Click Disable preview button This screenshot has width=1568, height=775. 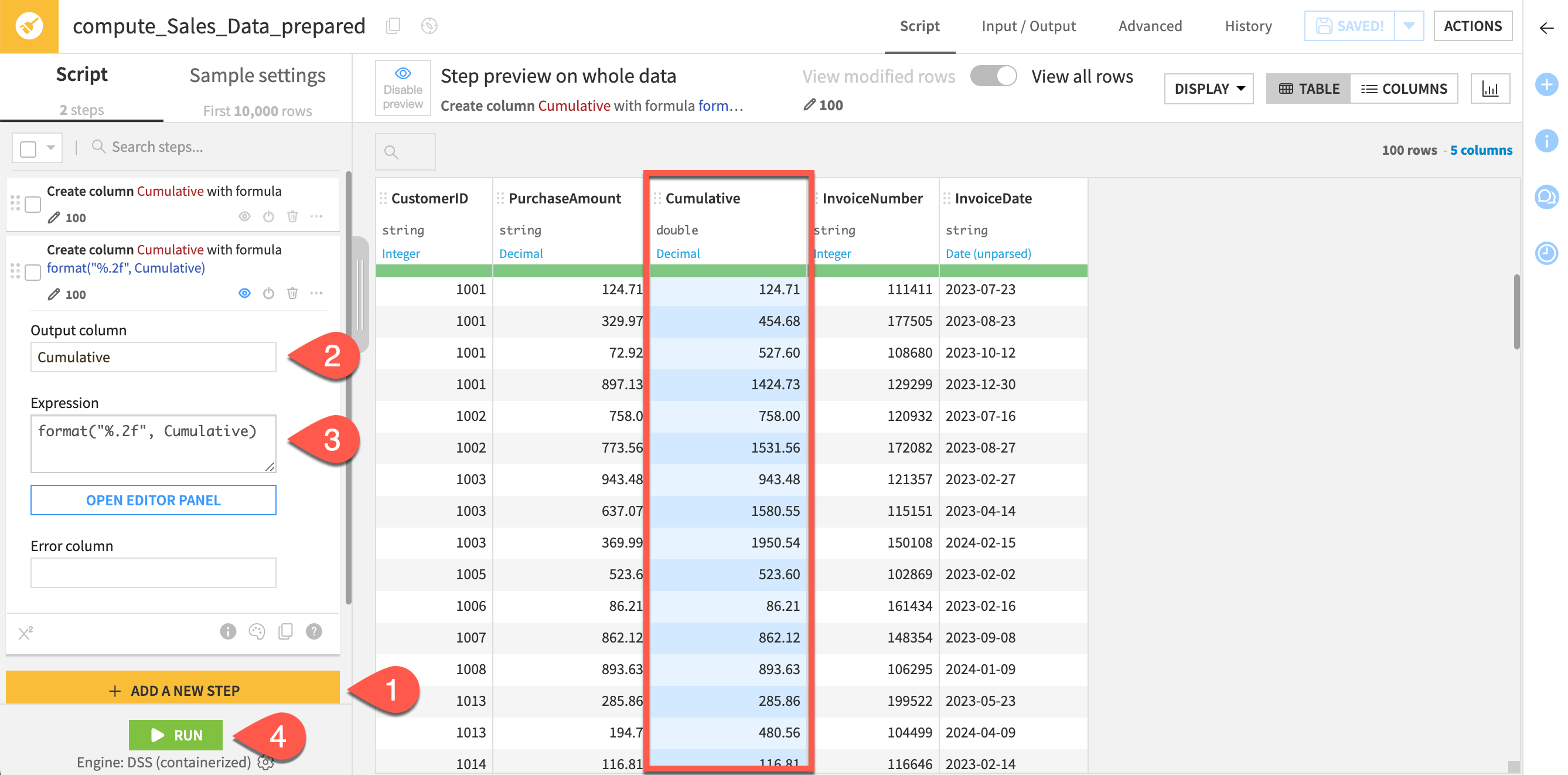[403, 89]
